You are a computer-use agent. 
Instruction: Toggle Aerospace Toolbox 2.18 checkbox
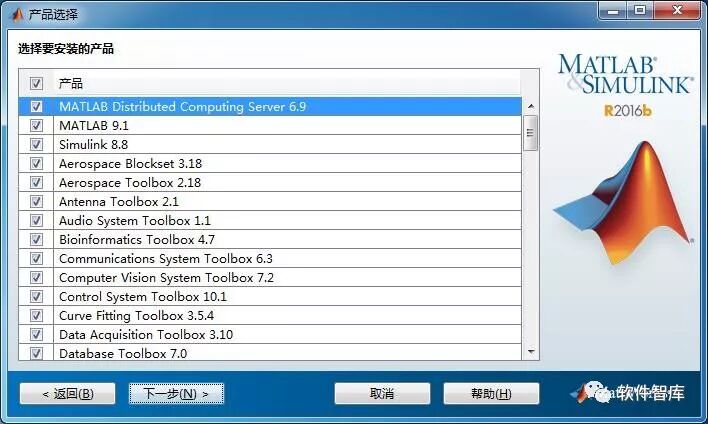tap(36, 182)
